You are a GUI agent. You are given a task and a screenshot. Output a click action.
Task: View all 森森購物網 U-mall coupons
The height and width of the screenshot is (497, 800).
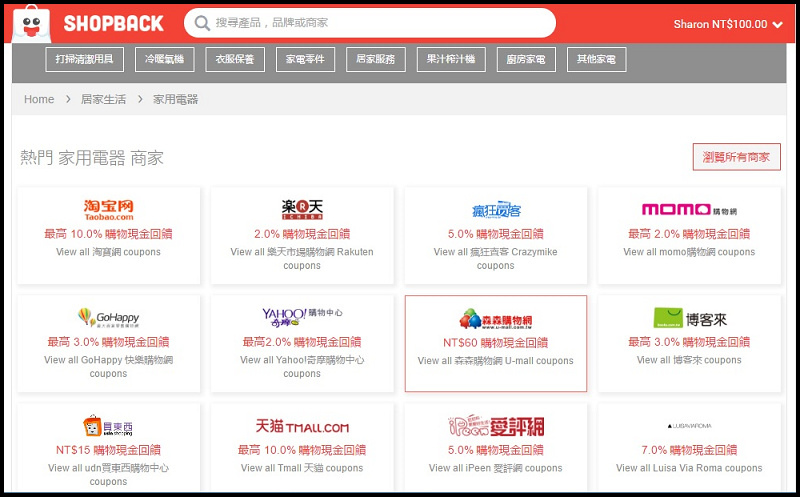pyautogui.click(x=496, y=361)
